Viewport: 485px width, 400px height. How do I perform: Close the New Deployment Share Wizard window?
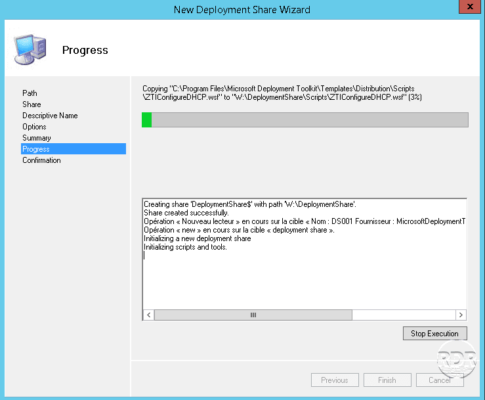click(x=470, y=7)
